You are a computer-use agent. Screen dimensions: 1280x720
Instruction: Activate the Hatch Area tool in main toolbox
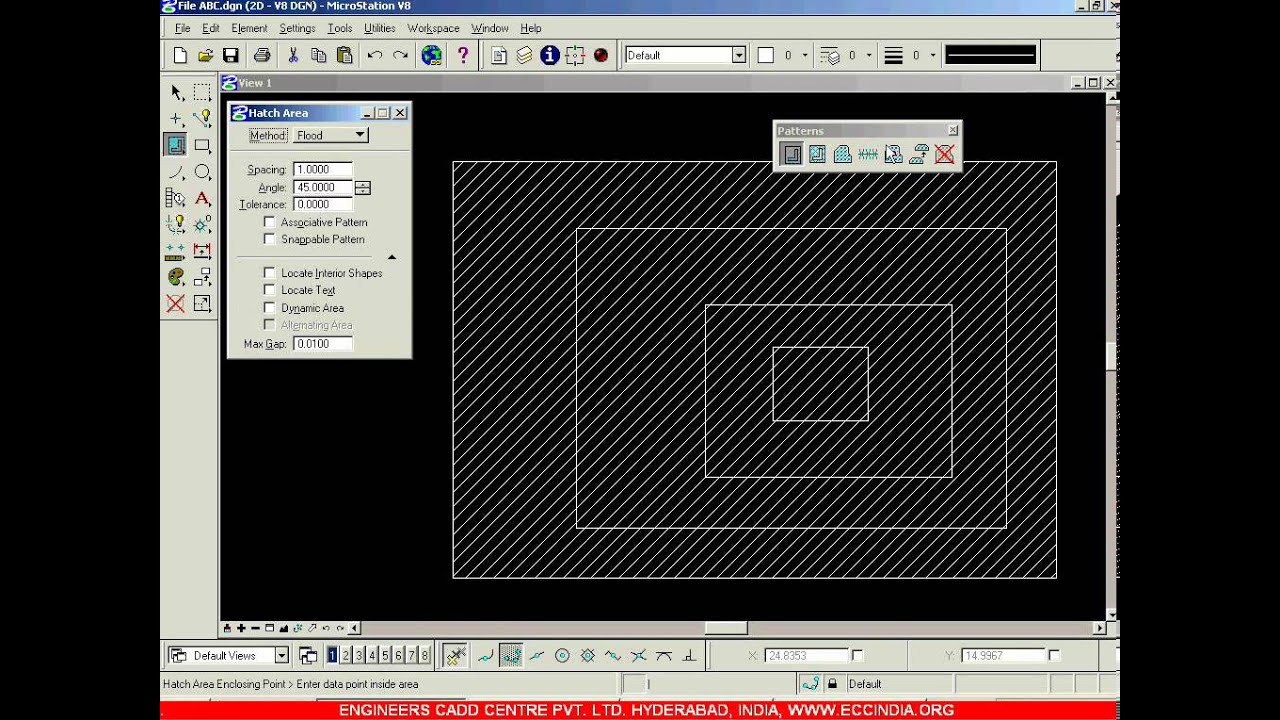[175, 145]
